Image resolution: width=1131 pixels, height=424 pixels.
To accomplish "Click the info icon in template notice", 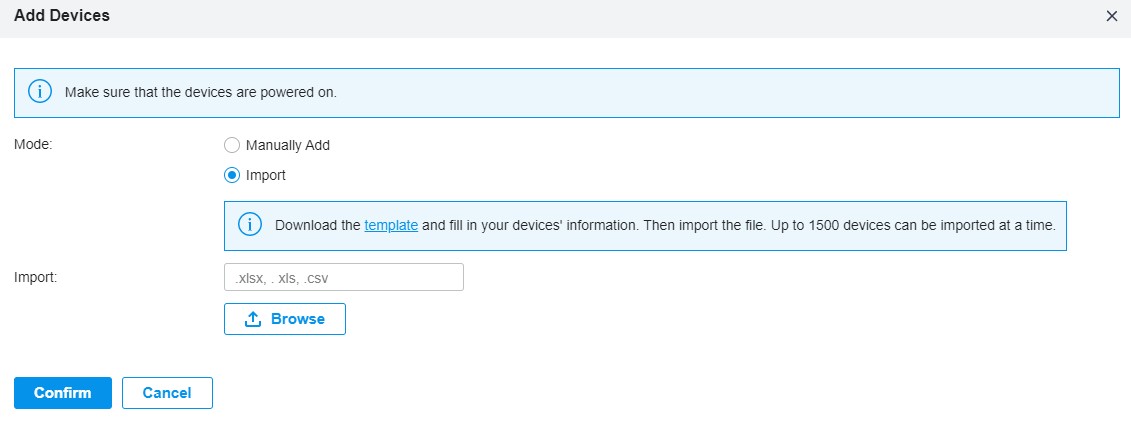I will click(x=250, y=225).
